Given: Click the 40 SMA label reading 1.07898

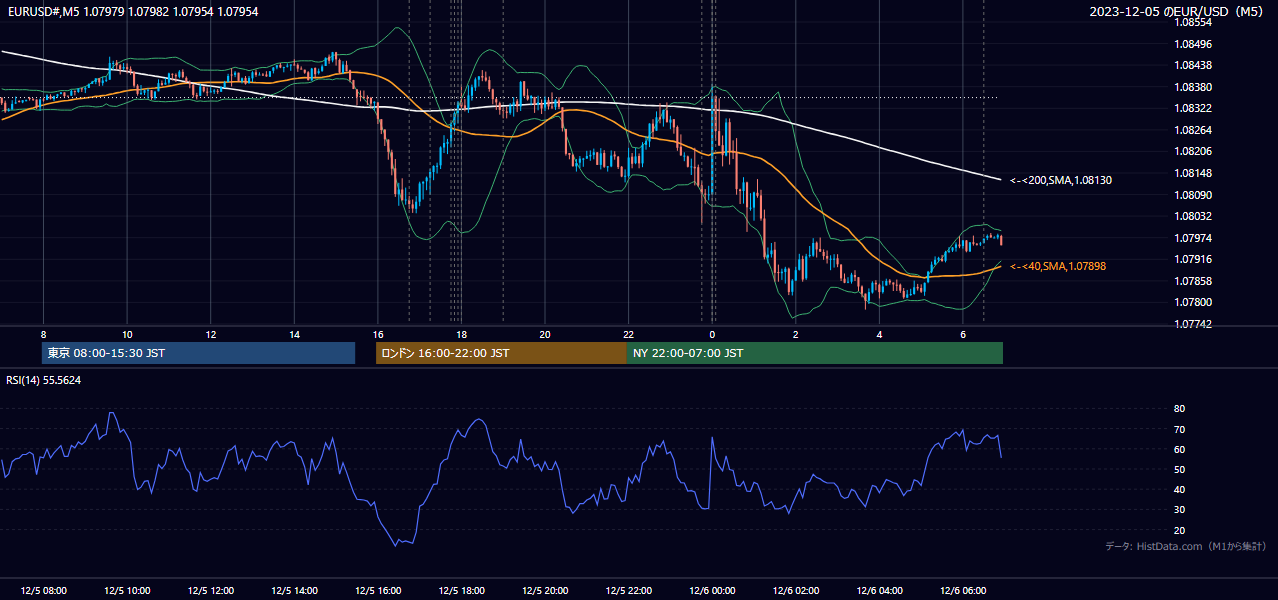Looking at the screenshot, I should pyautogui.click(x=1058, y=266).
